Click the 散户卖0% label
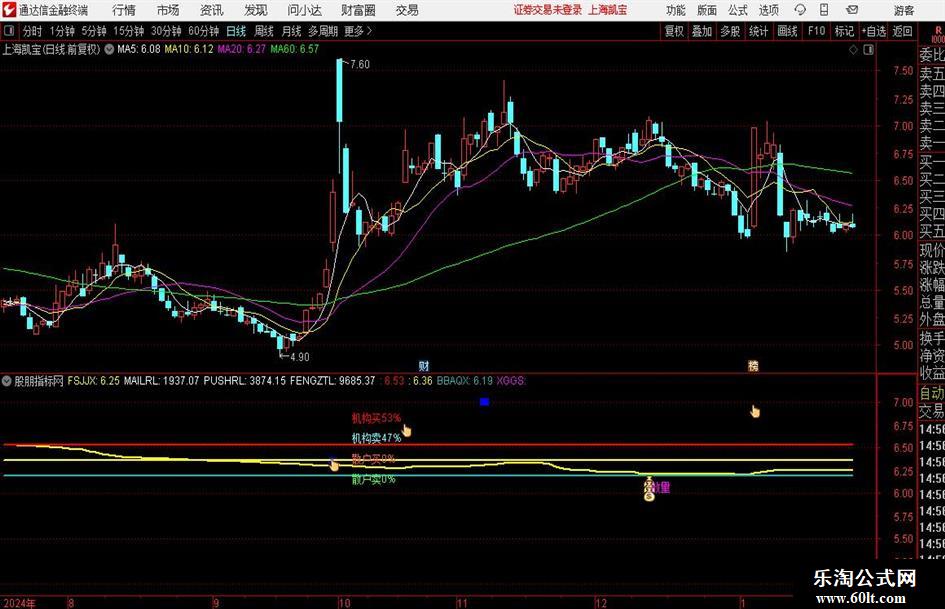The image size is (945, 609). (374, 479)
